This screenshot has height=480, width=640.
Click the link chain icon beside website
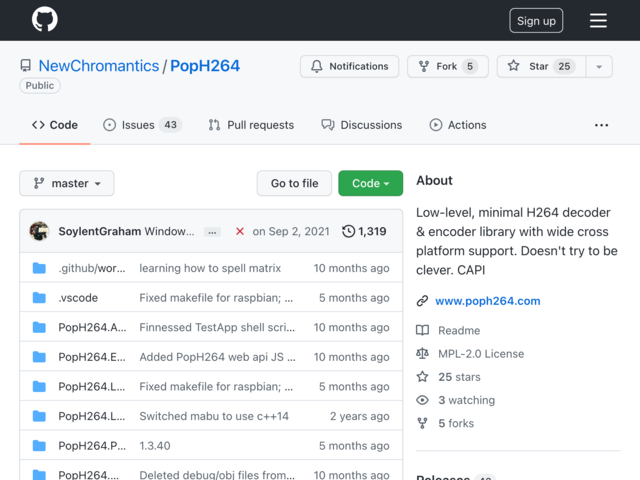tap(422, 301)
